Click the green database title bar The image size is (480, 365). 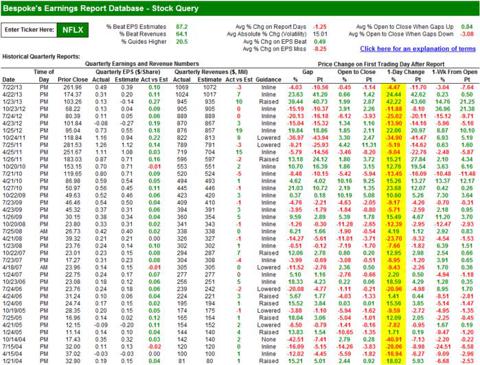240,8
